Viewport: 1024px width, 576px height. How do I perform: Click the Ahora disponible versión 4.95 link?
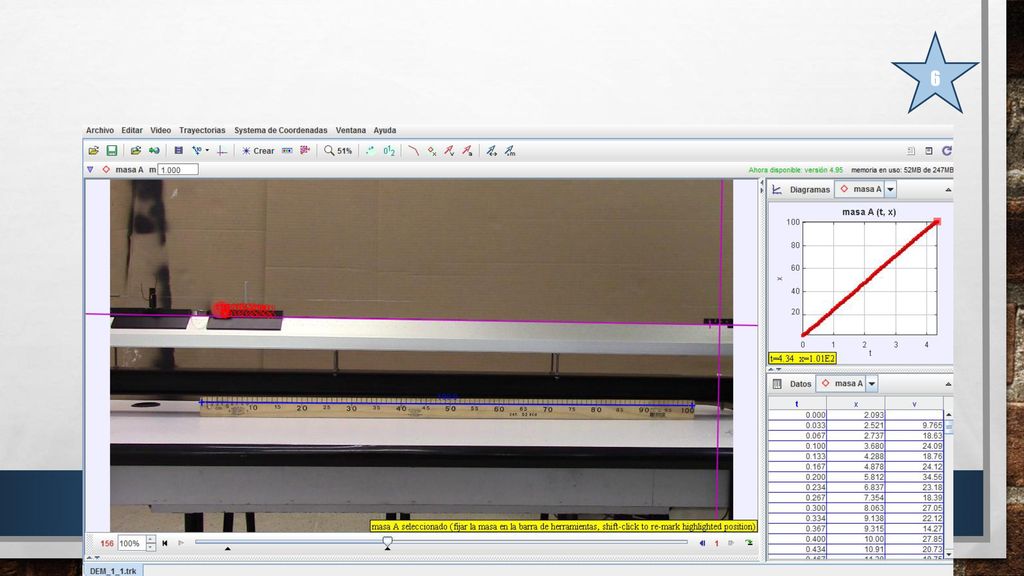tap(795, 170)
